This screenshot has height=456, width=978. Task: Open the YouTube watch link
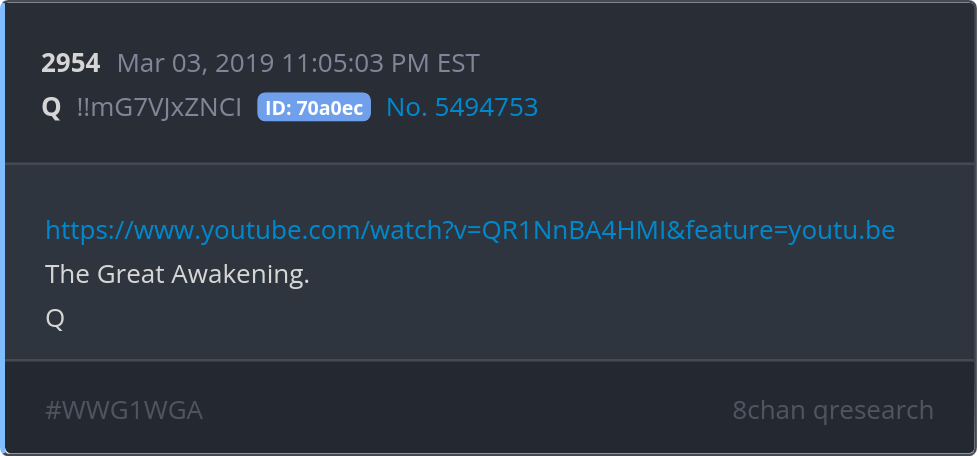coord(470,230)
